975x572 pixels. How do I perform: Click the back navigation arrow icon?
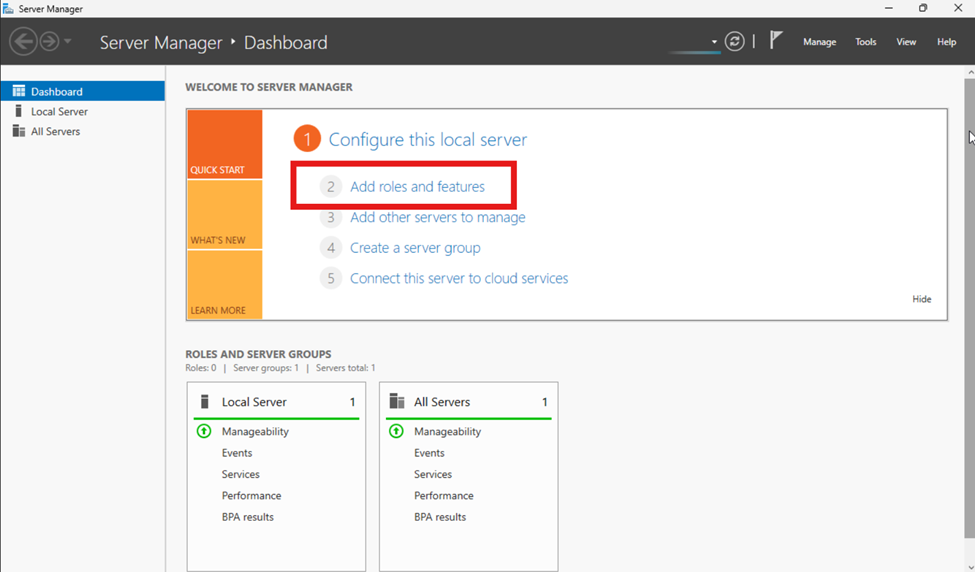23,42
